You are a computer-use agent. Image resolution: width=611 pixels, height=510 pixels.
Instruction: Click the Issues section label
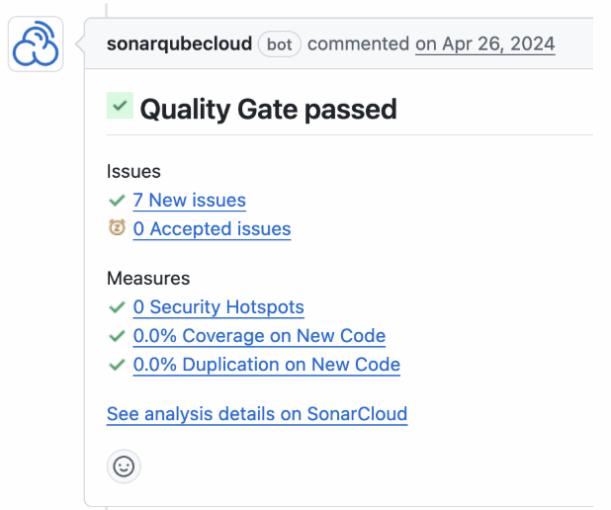(133, 172)
